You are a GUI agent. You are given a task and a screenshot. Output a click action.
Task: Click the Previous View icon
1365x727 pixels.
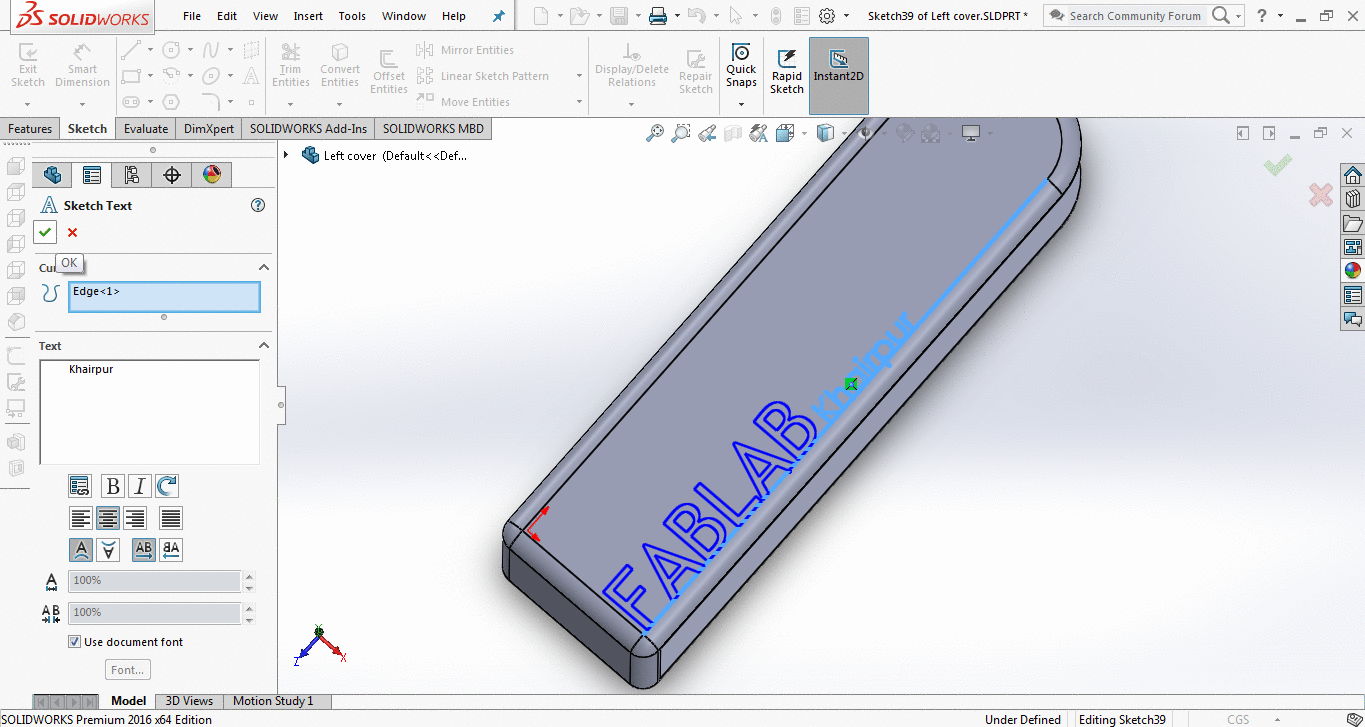707,133
